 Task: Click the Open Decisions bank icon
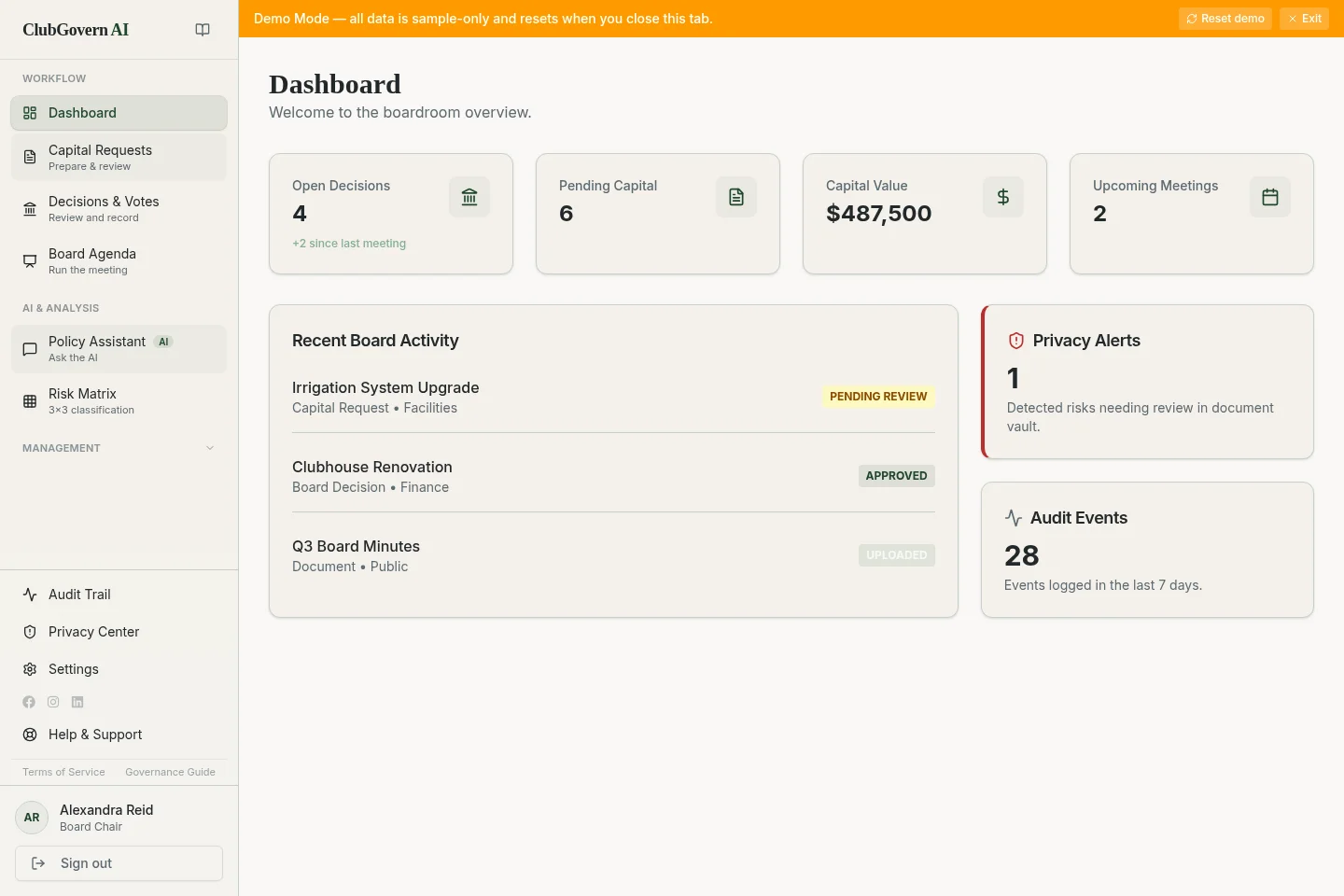469,197
